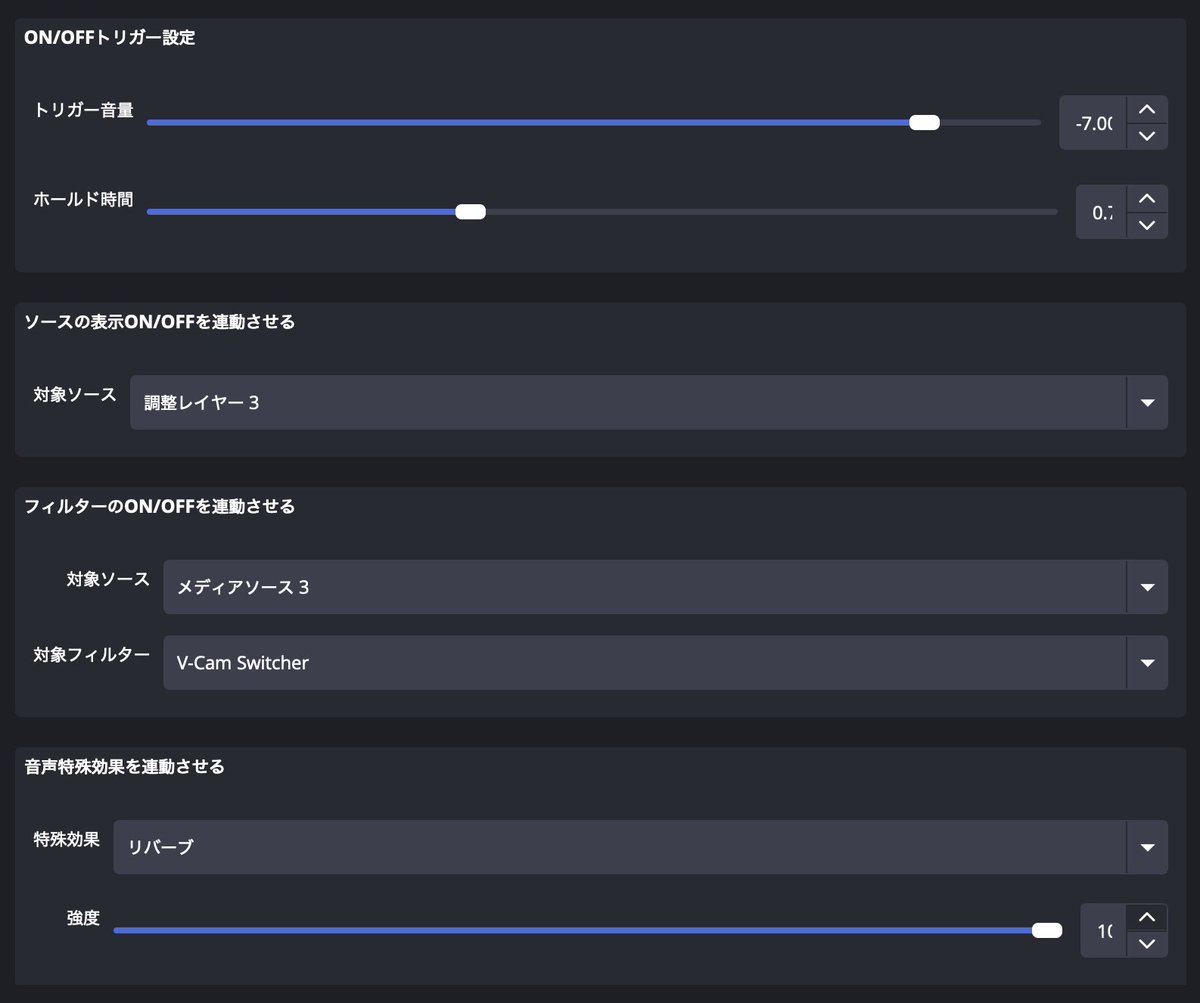Open the V-Cam Switcher filter dropdown

click(x=665, y=662)
